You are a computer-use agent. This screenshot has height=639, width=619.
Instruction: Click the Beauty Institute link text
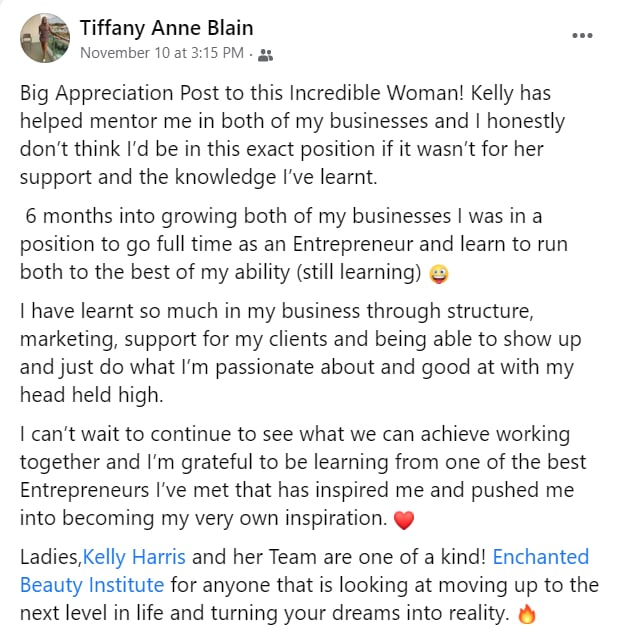92,585
